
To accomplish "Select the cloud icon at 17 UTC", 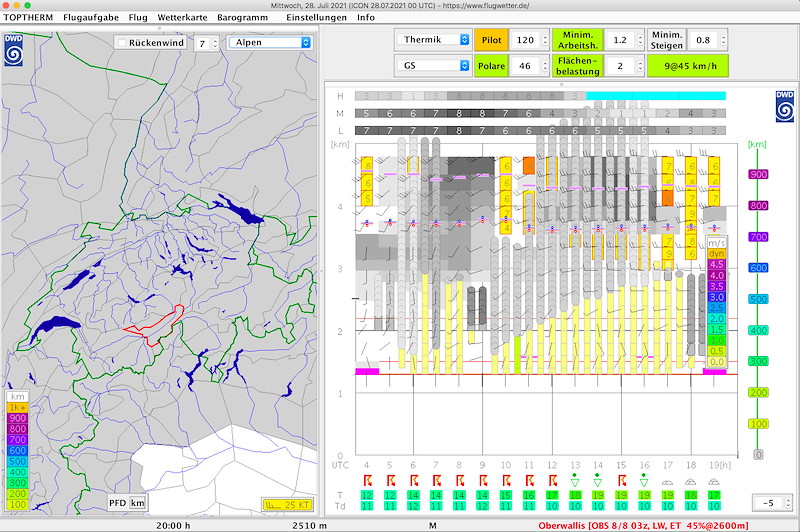I will click(x=667, y=482).
